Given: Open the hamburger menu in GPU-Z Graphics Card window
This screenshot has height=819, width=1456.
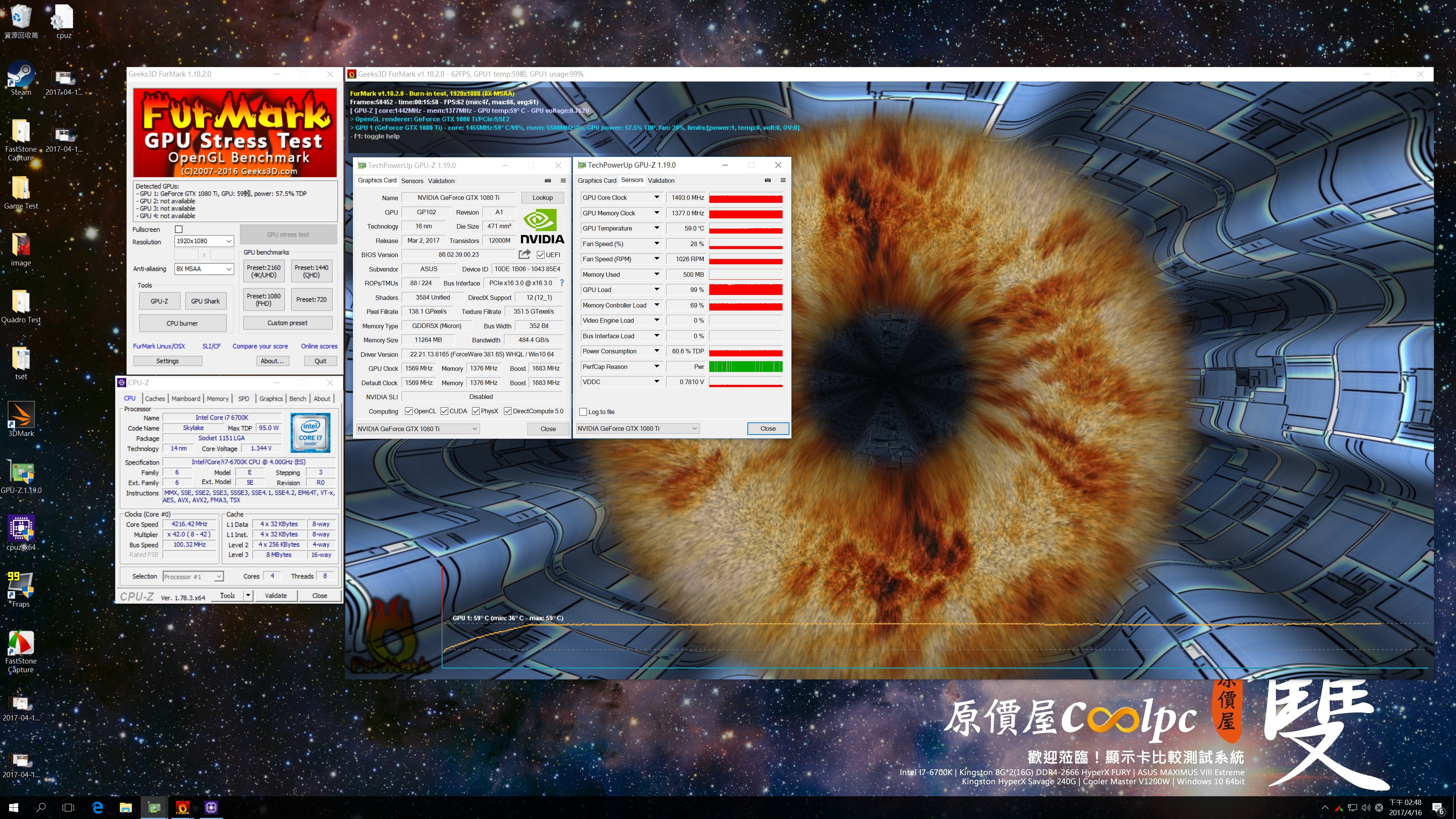Looking at the screenshot, I should [x=563, y=180].
